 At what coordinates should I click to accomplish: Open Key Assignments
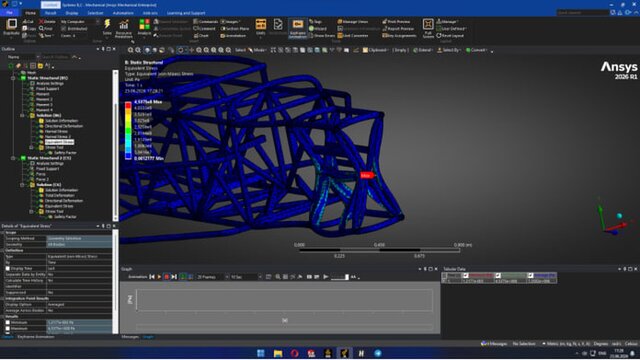[398, 36]
